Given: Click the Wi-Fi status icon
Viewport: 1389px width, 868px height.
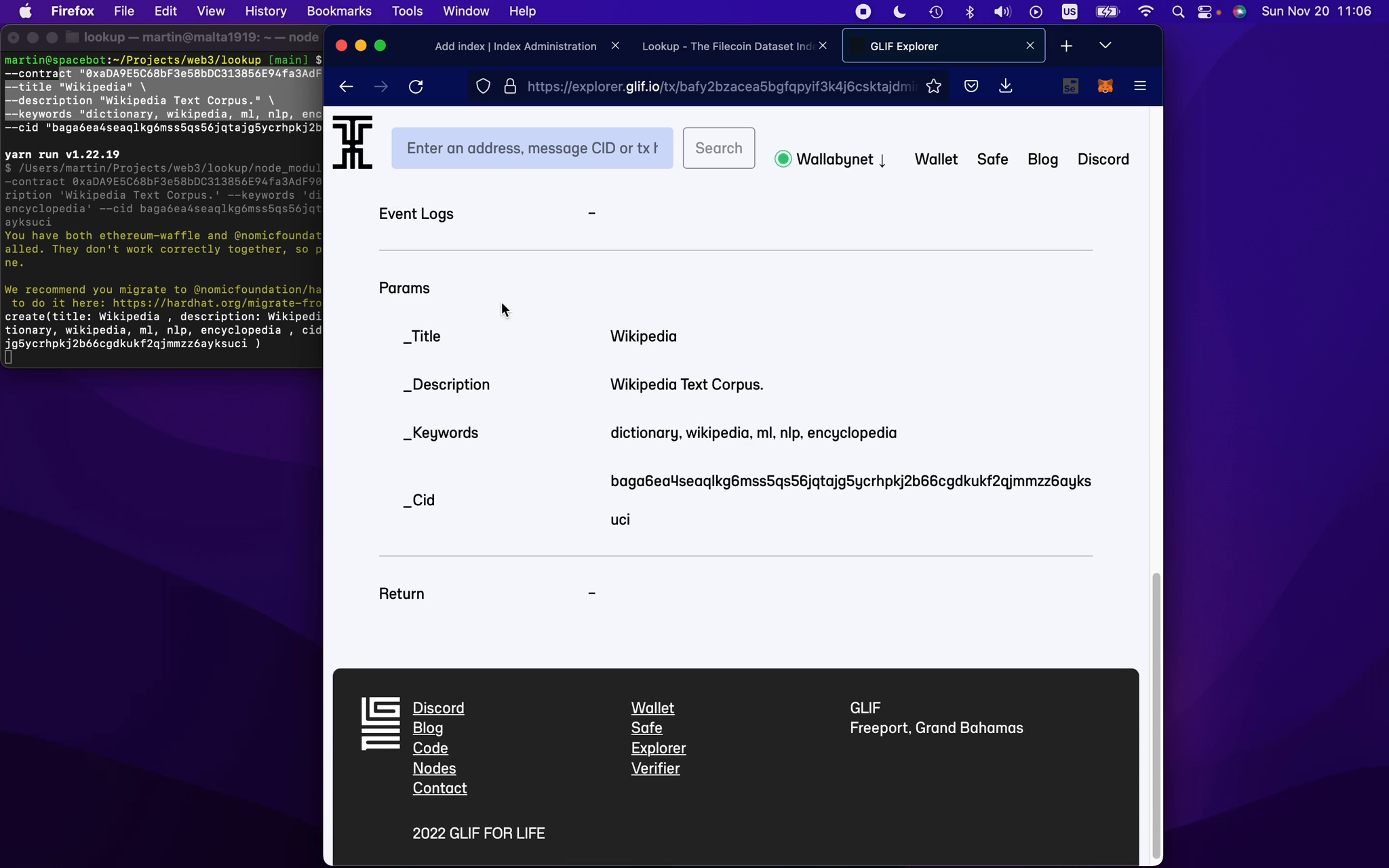Looking at the screenshot, I should (1146, 12).
